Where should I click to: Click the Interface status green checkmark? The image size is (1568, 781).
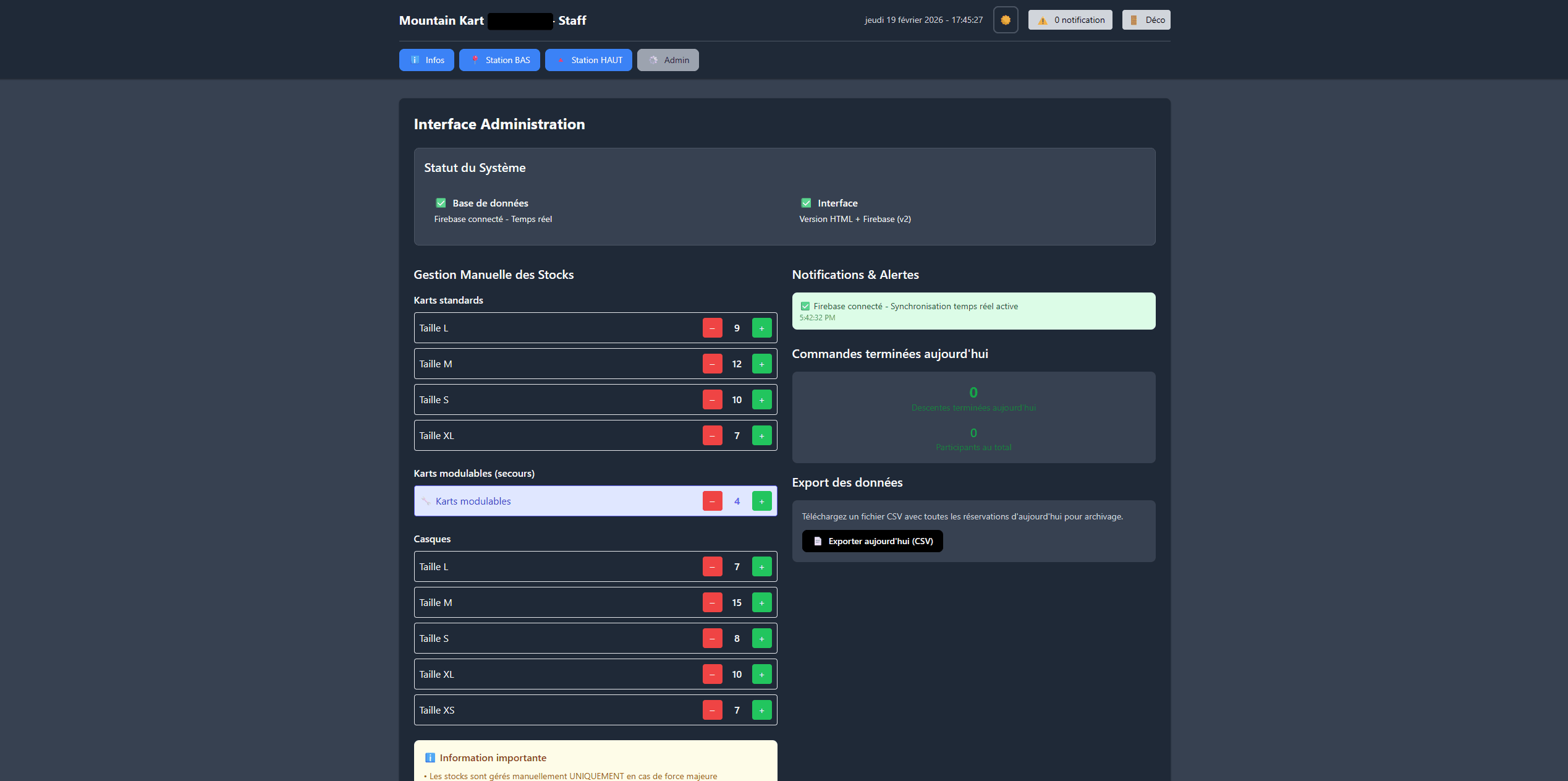pos(806,203)
